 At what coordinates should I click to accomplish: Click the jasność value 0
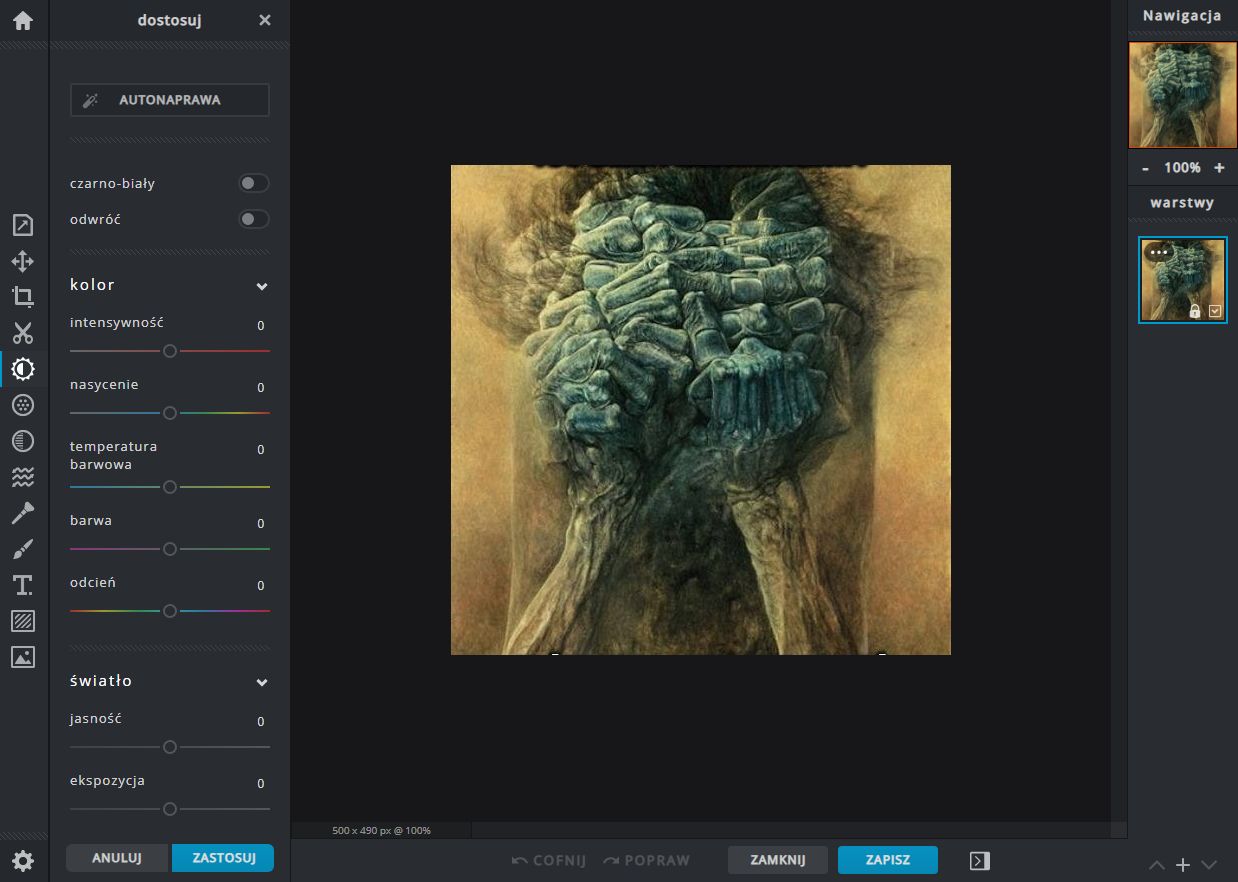261,722
